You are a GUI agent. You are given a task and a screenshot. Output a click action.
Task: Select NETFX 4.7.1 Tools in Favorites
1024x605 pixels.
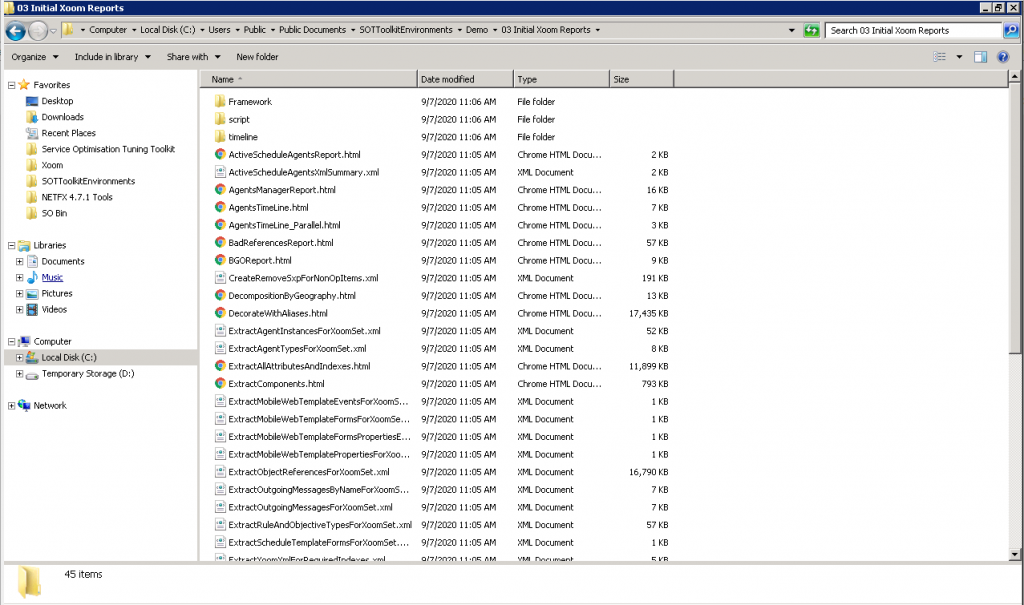[77, 197]
